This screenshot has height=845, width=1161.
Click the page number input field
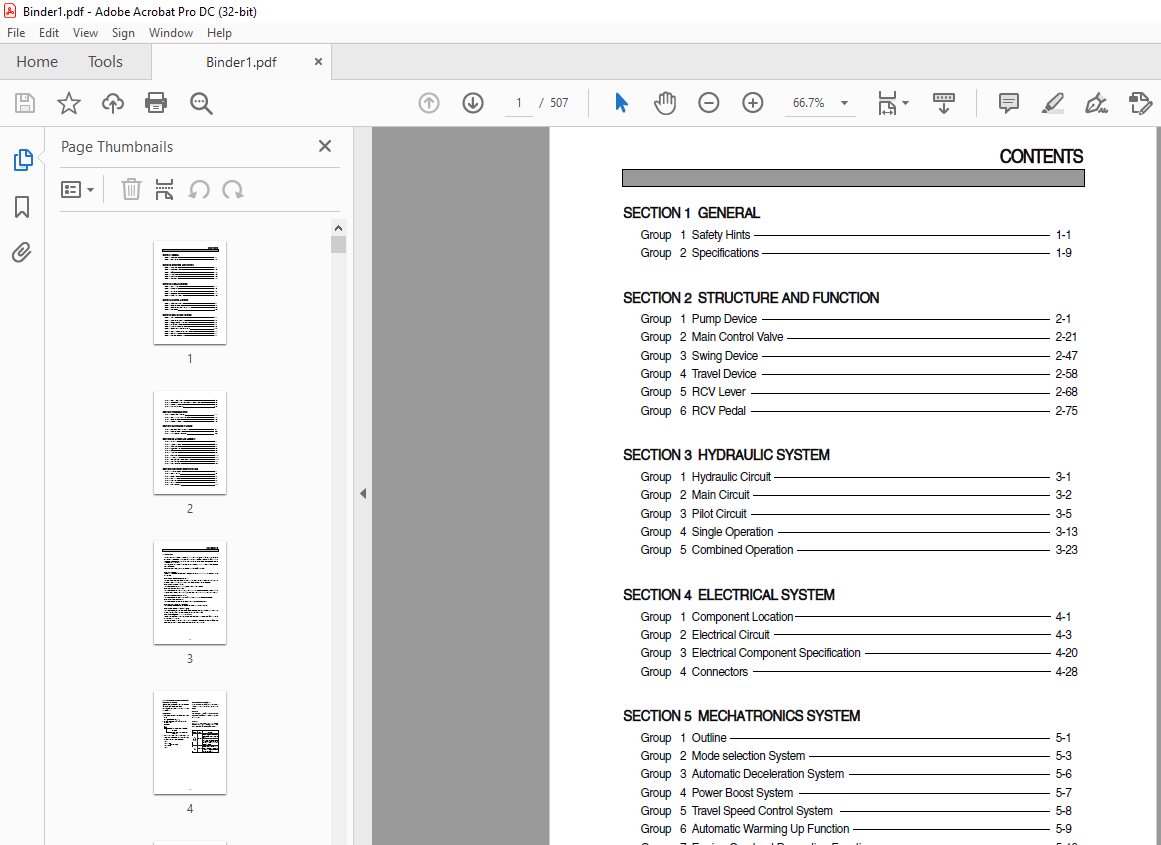[x=518, y=103]
